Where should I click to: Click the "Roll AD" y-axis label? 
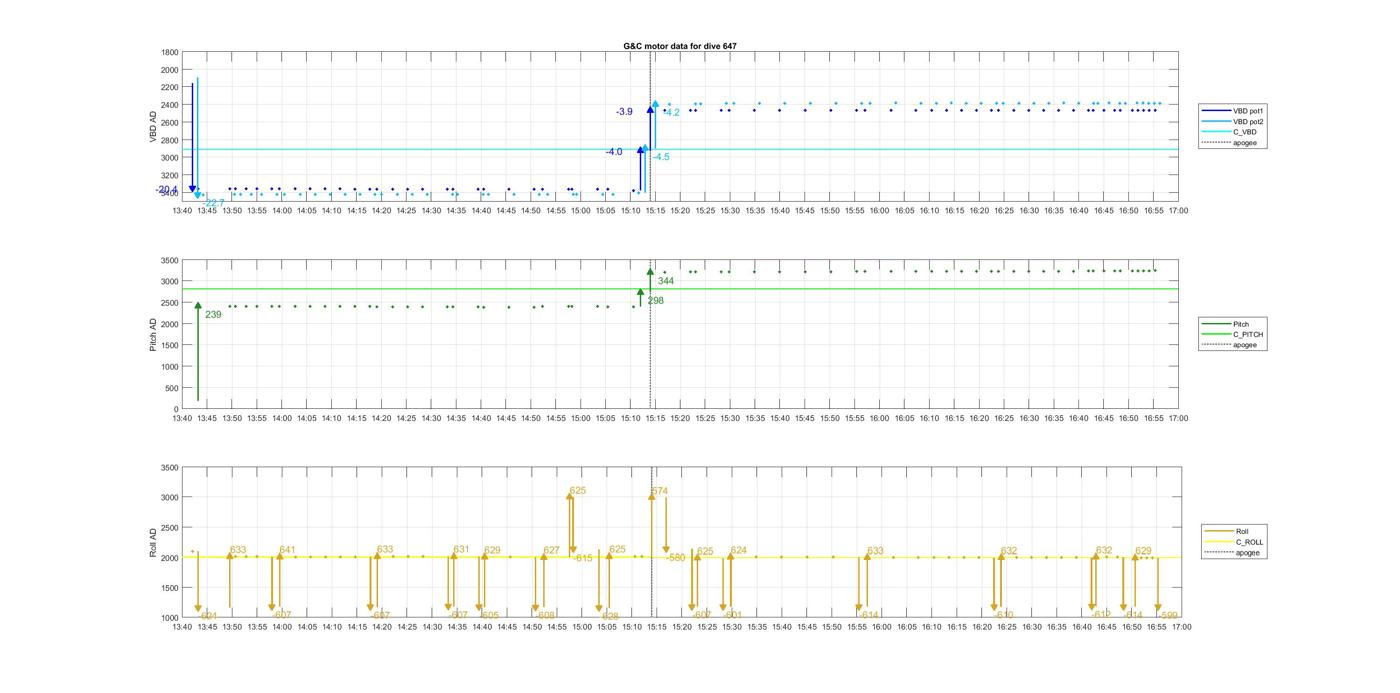[x=153, y=542]
